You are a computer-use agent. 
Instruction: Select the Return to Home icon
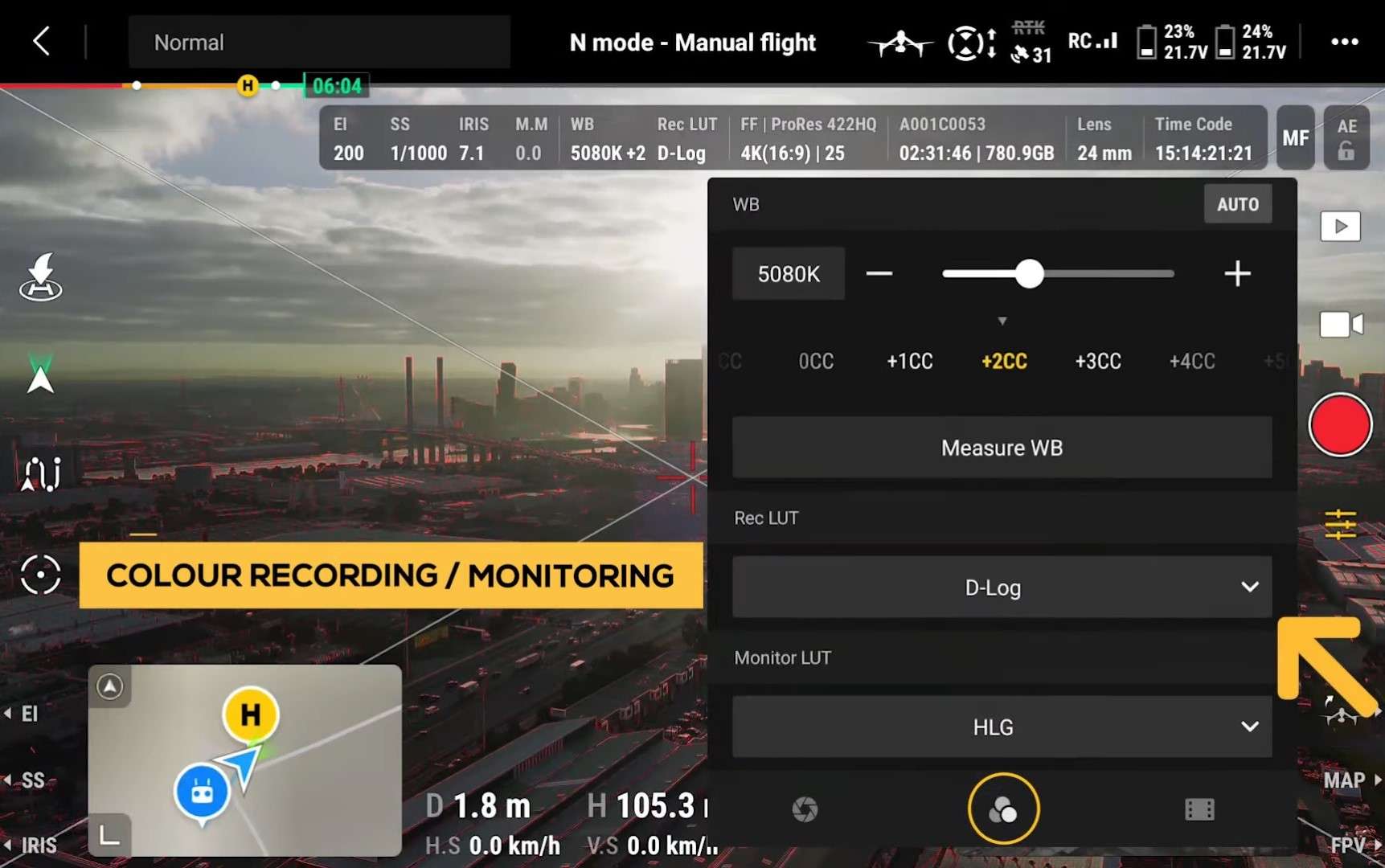(40, 277)
